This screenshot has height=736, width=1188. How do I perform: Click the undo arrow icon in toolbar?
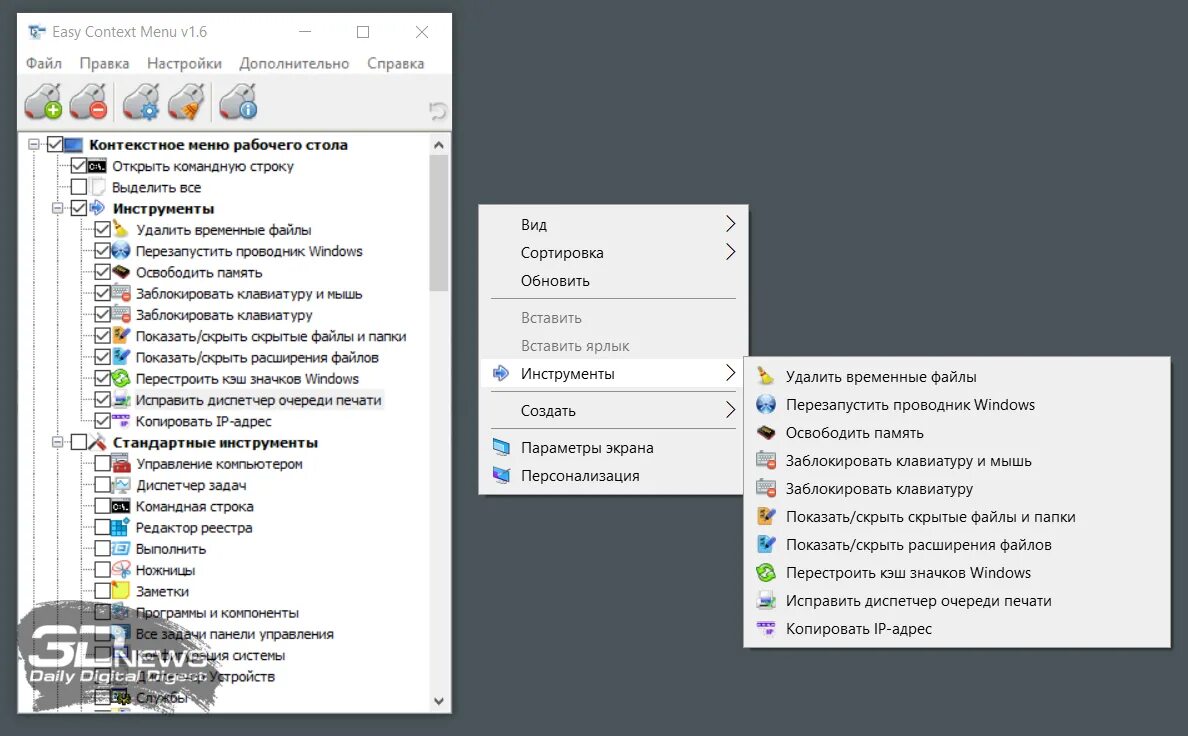click(437, 111)
